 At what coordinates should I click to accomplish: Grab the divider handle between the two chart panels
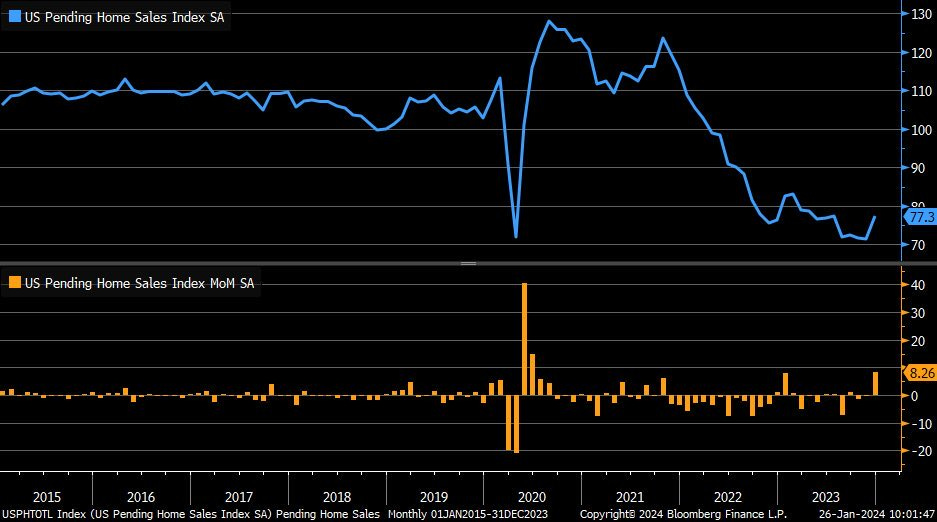(x=468, y=263)
